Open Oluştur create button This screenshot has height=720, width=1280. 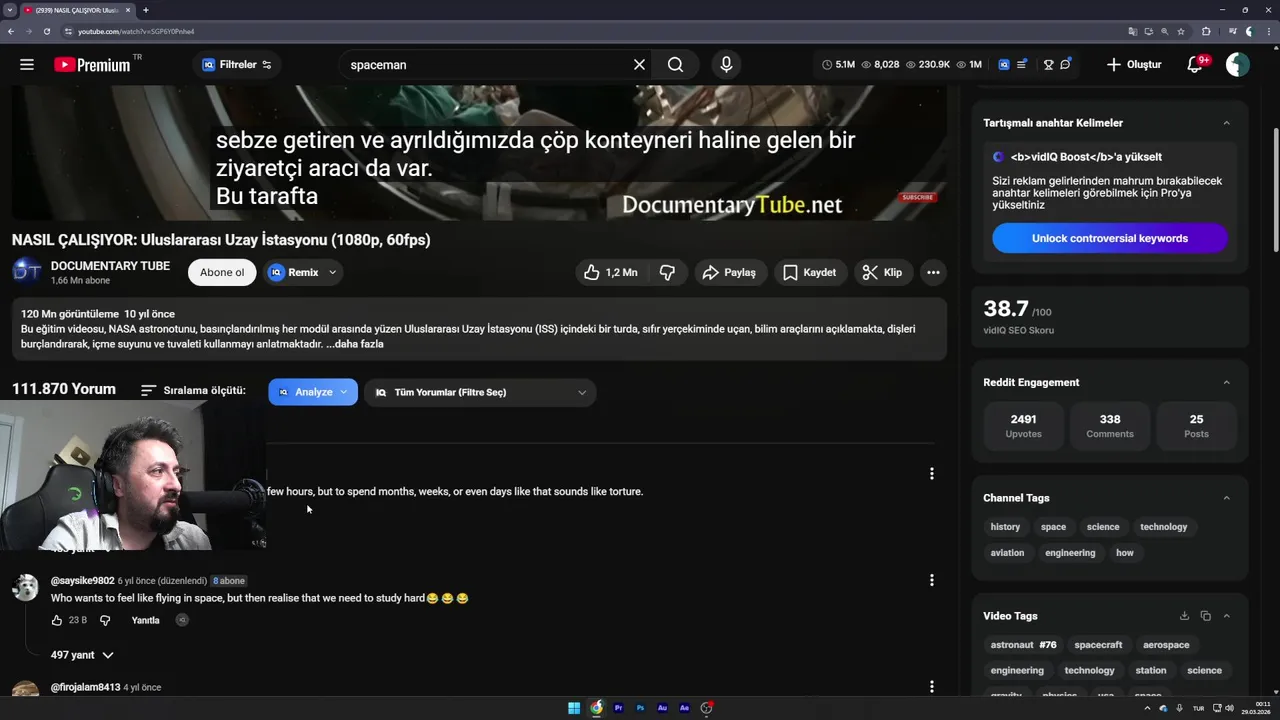pos(1134,64)
